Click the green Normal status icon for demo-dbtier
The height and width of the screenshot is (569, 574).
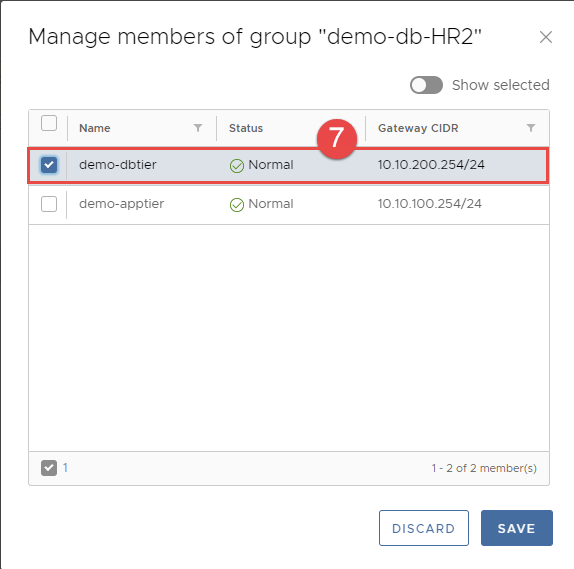(236, 166)
